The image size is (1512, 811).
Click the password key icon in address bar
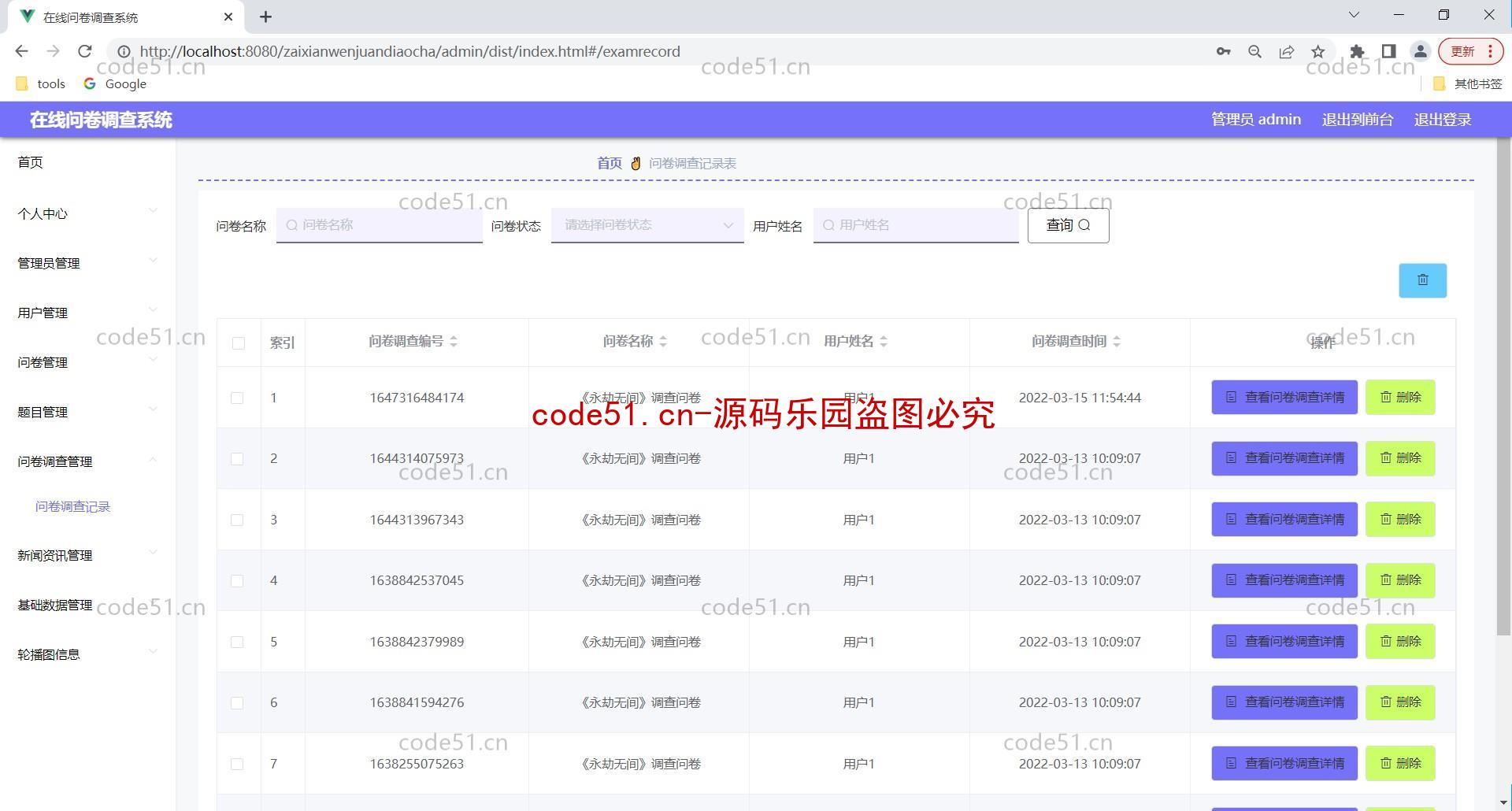click(1223, 51)
